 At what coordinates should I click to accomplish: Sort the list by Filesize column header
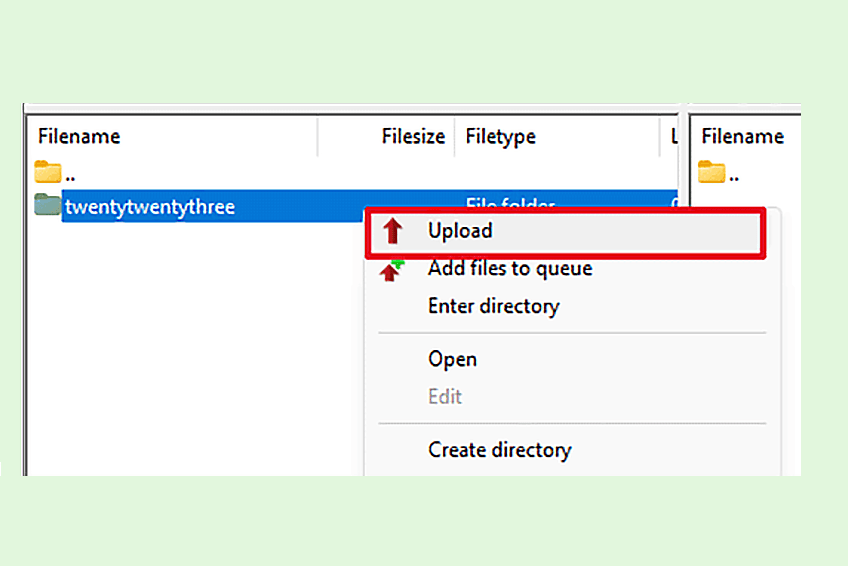point(412,137)
